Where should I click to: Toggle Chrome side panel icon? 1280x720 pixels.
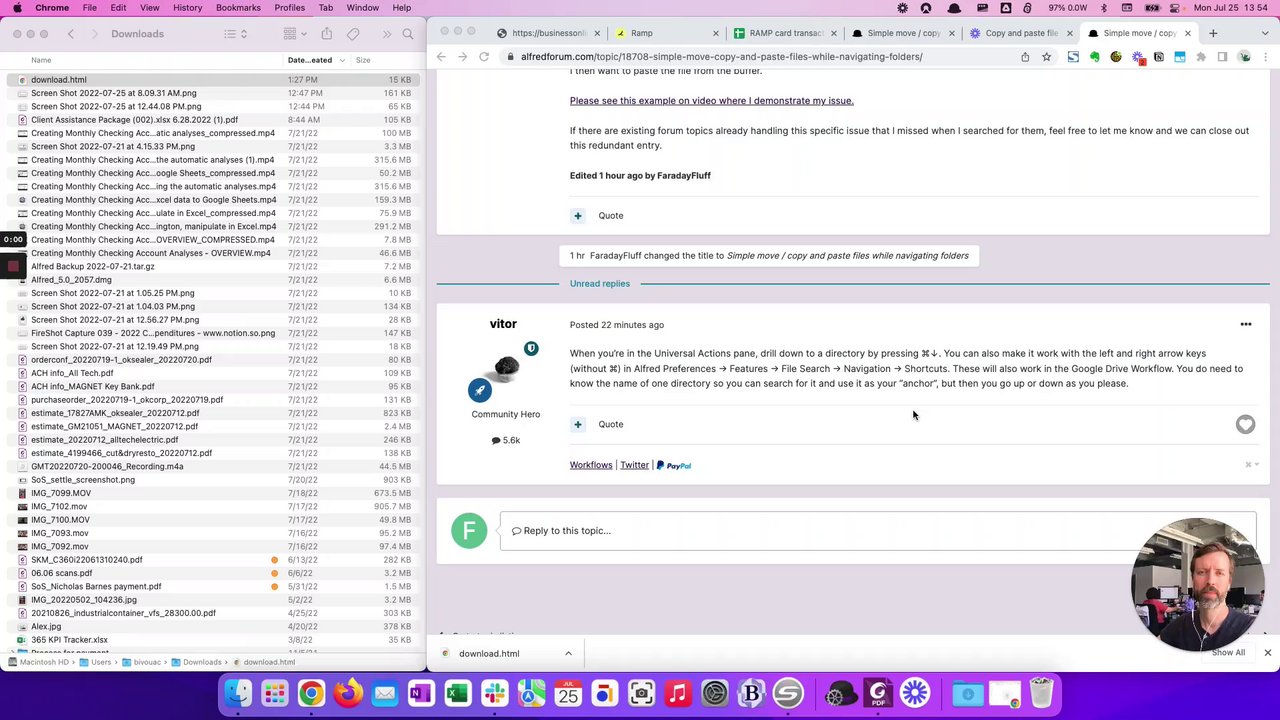1222,57
